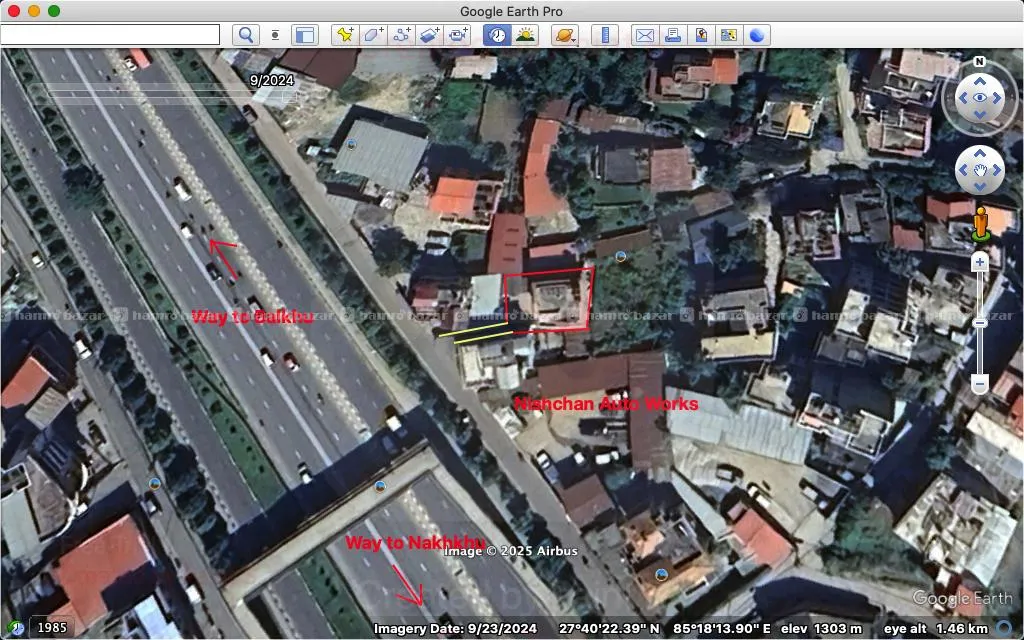Email the current view
Image resolution: width=1024 pixels, height=640 pixels.
pos(642,34)
